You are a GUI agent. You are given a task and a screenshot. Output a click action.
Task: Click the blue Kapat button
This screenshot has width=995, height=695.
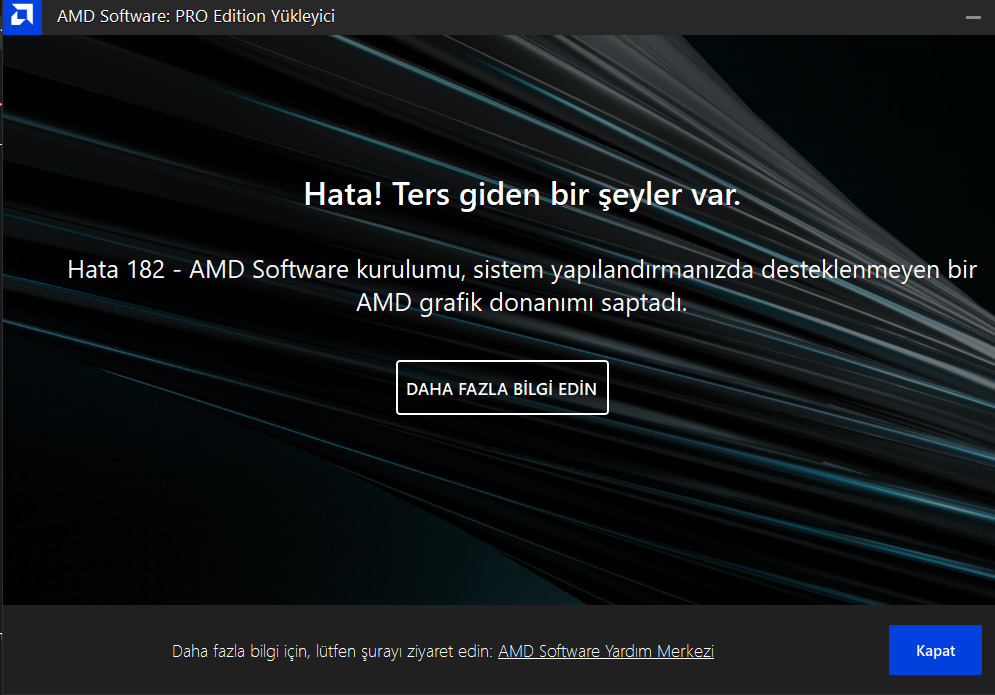[935, 650]
